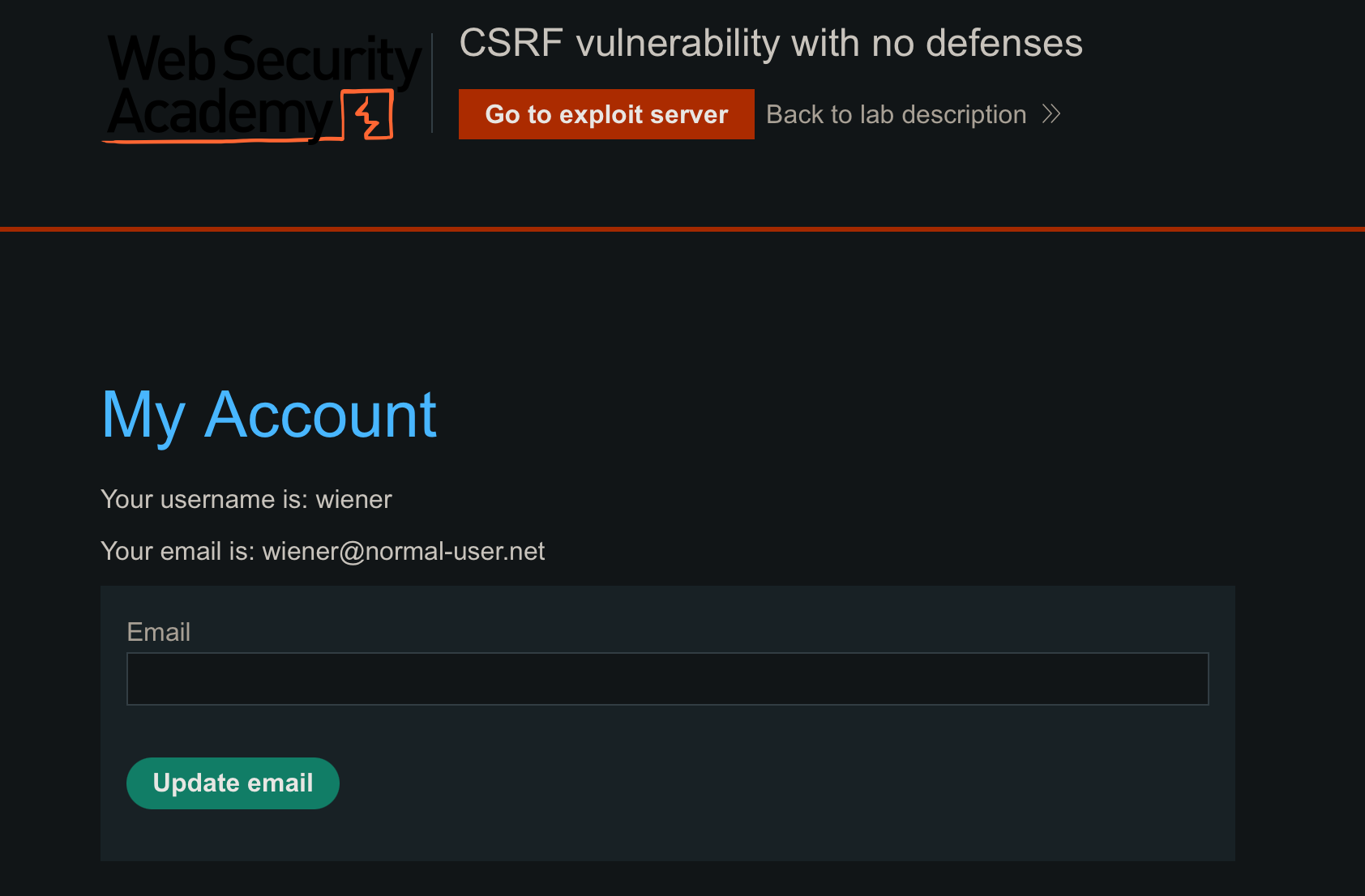Click the username value "wiener"

coord(354,500)
